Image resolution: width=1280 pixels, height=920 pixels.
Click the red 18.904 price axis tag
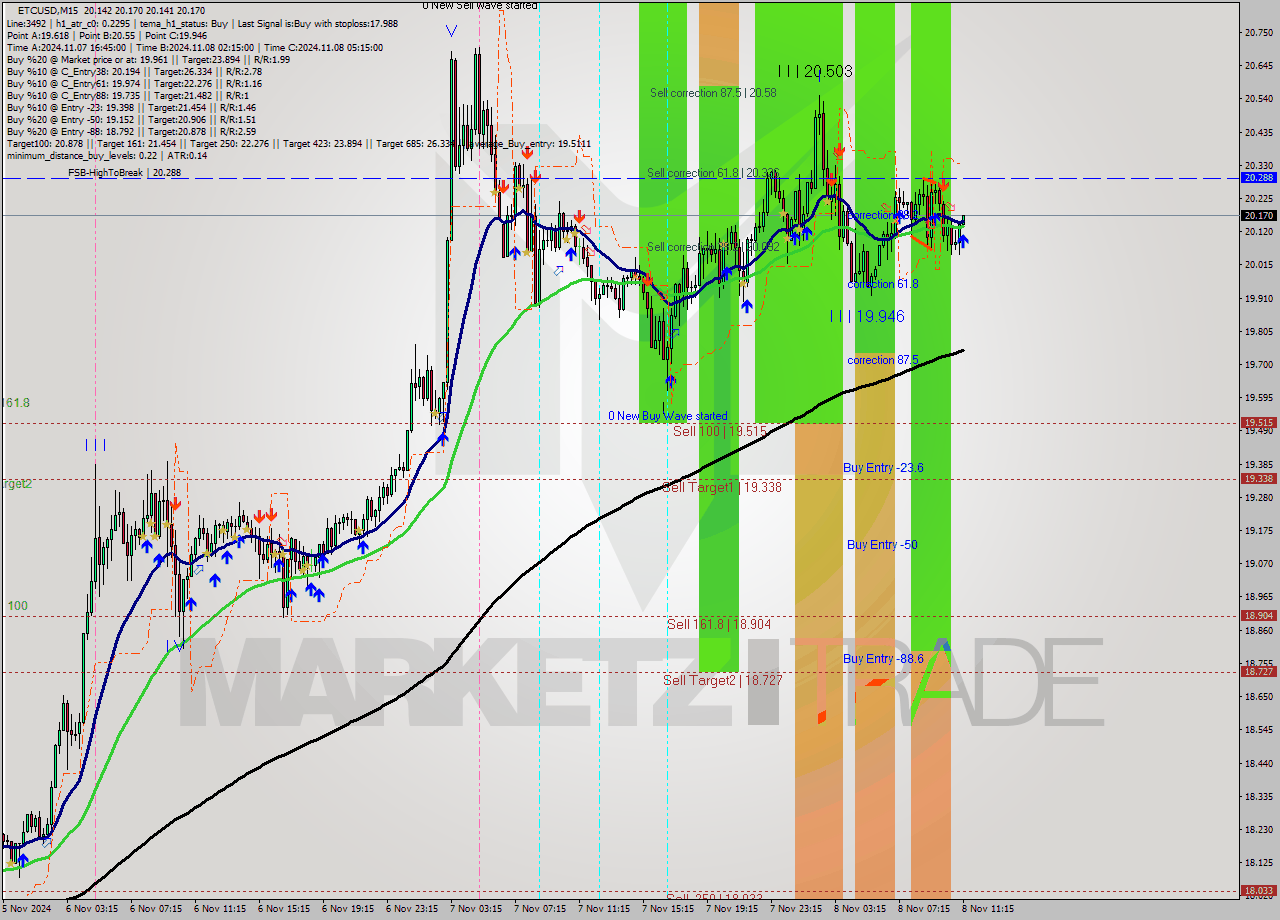tap(1258, 616)
